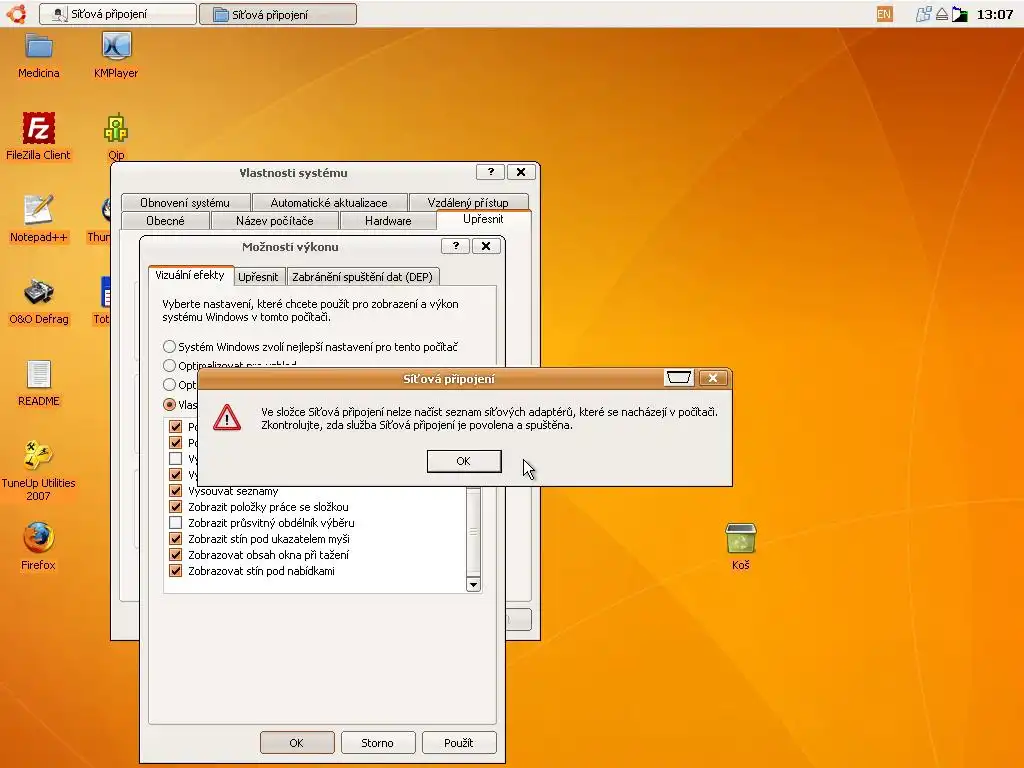Select the third 'Opt...' radio button
The height and width of the screenshot is (768, 1024).
[x=169, y=384]
